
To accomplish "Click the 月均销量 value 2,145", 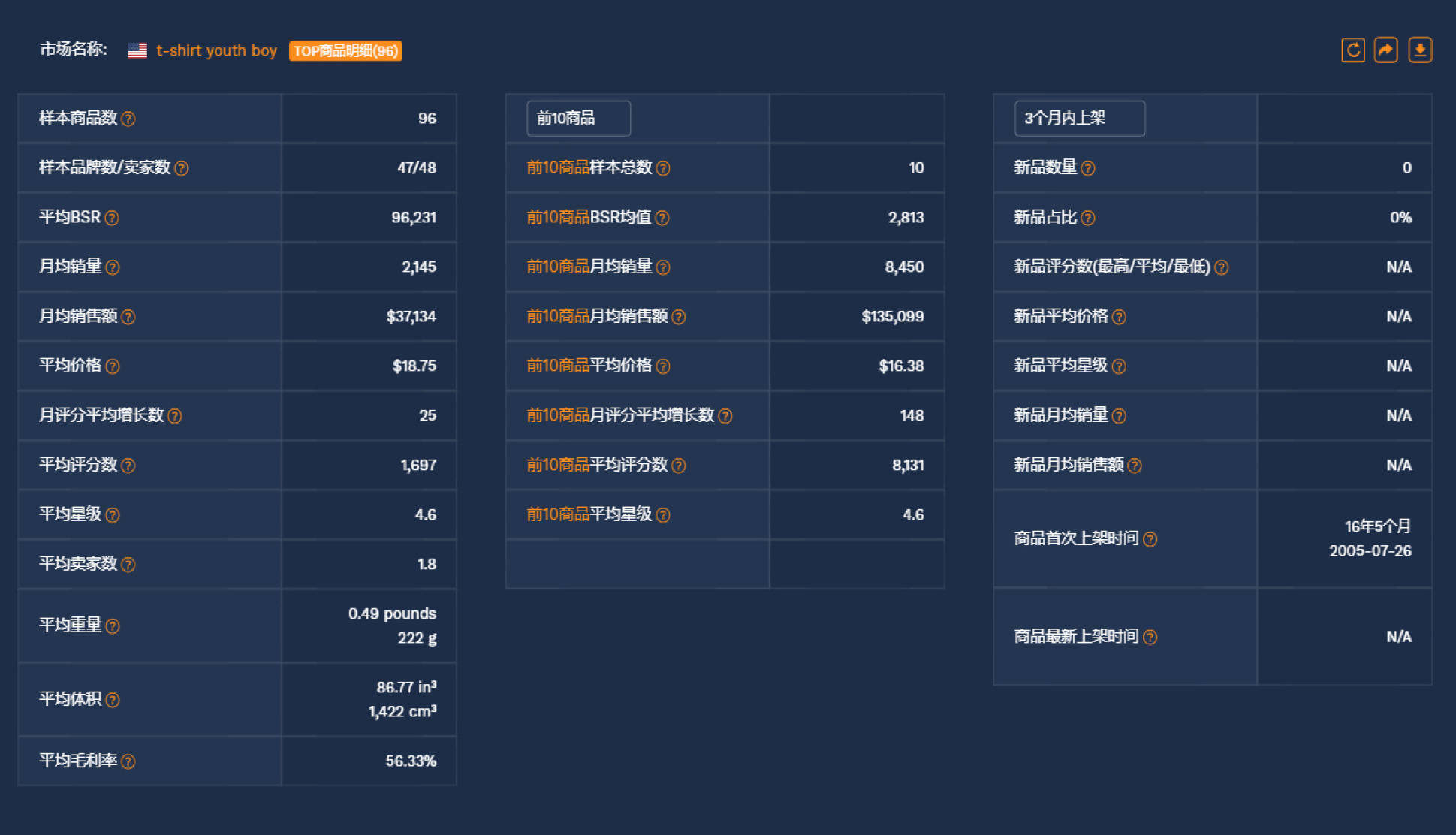I will [419, 267].
